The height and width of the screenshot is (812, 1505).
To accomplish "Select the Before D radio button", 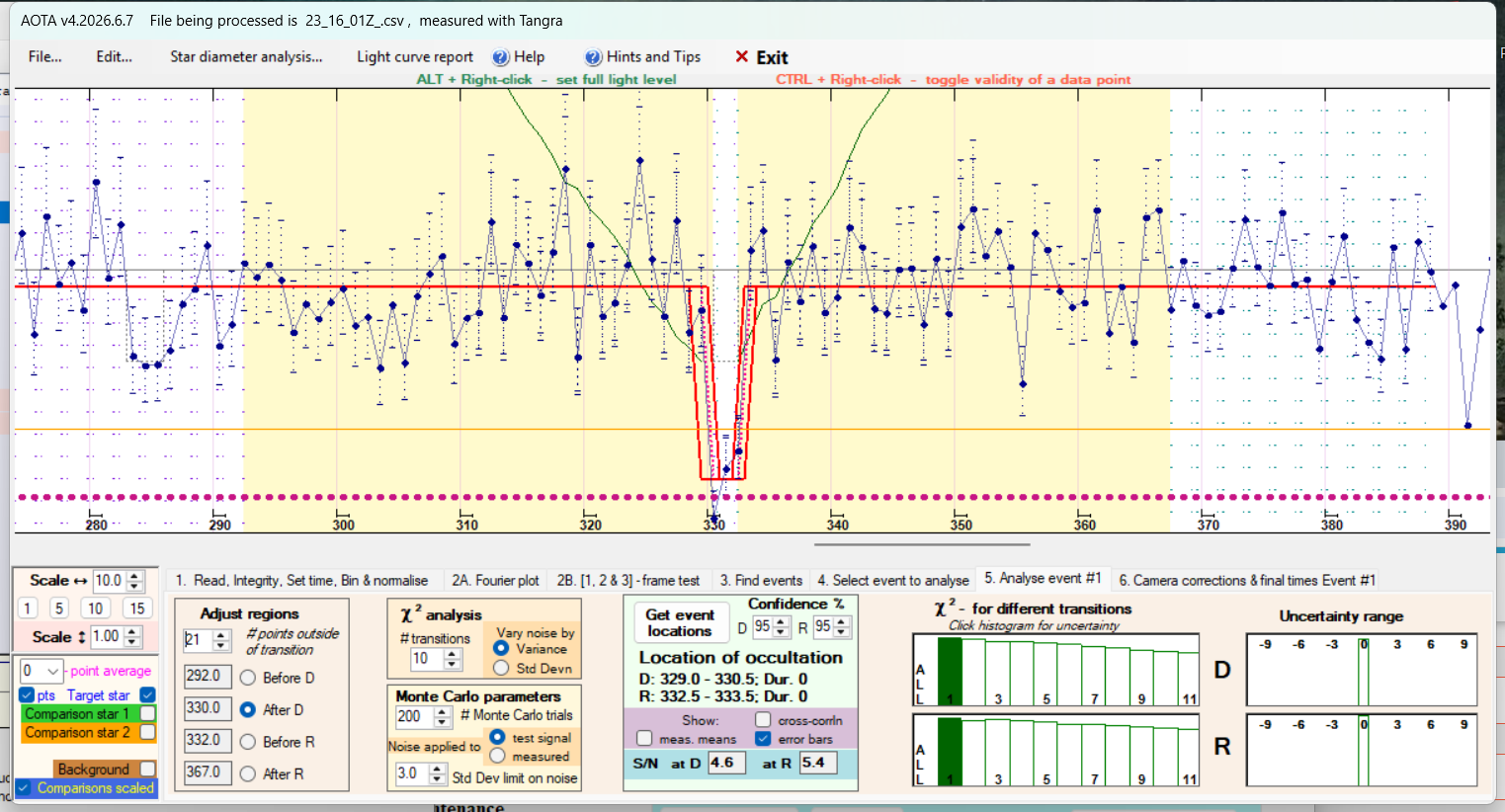I will coord(248,678).
